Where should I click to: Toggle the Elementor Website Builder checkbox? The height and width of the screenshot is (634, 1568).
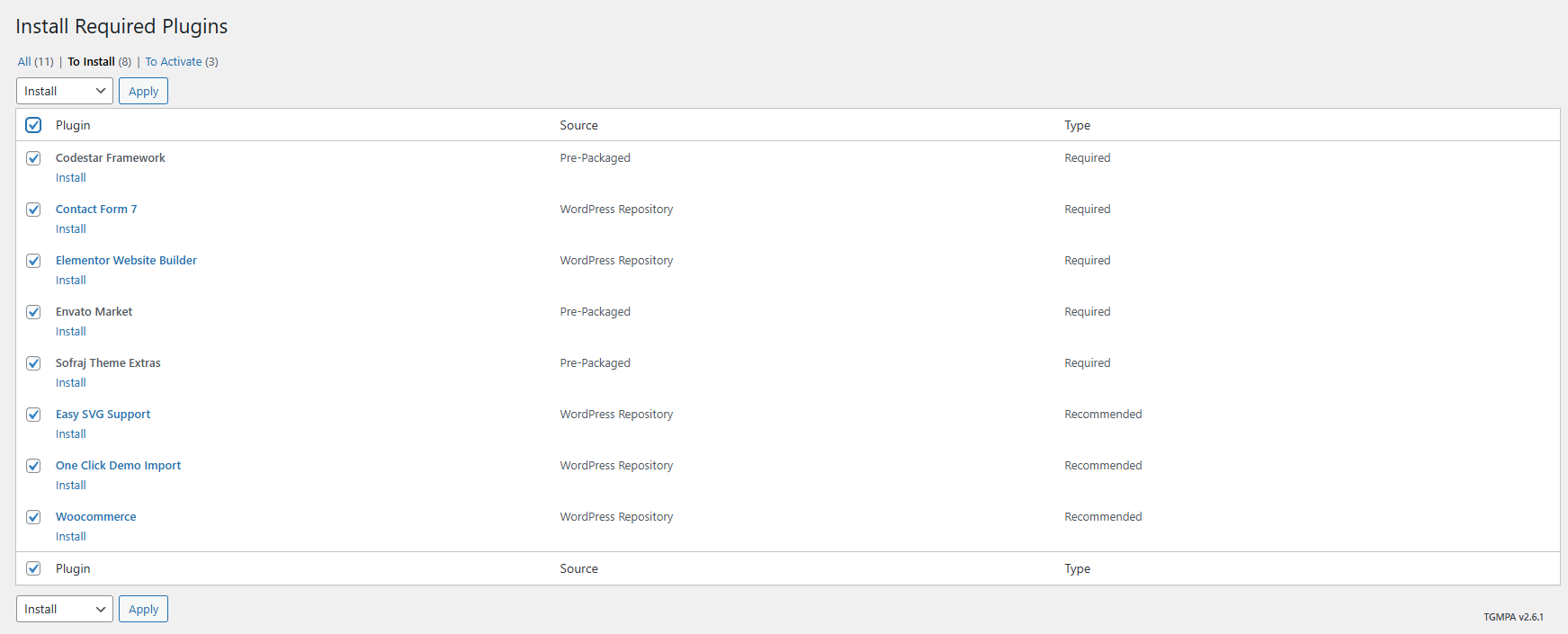pos(33,261)
